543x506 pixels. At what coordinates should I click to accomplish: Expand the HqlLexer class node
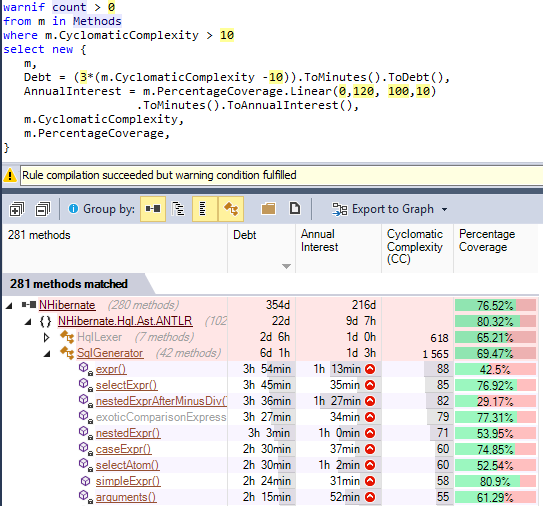point(46,337)
